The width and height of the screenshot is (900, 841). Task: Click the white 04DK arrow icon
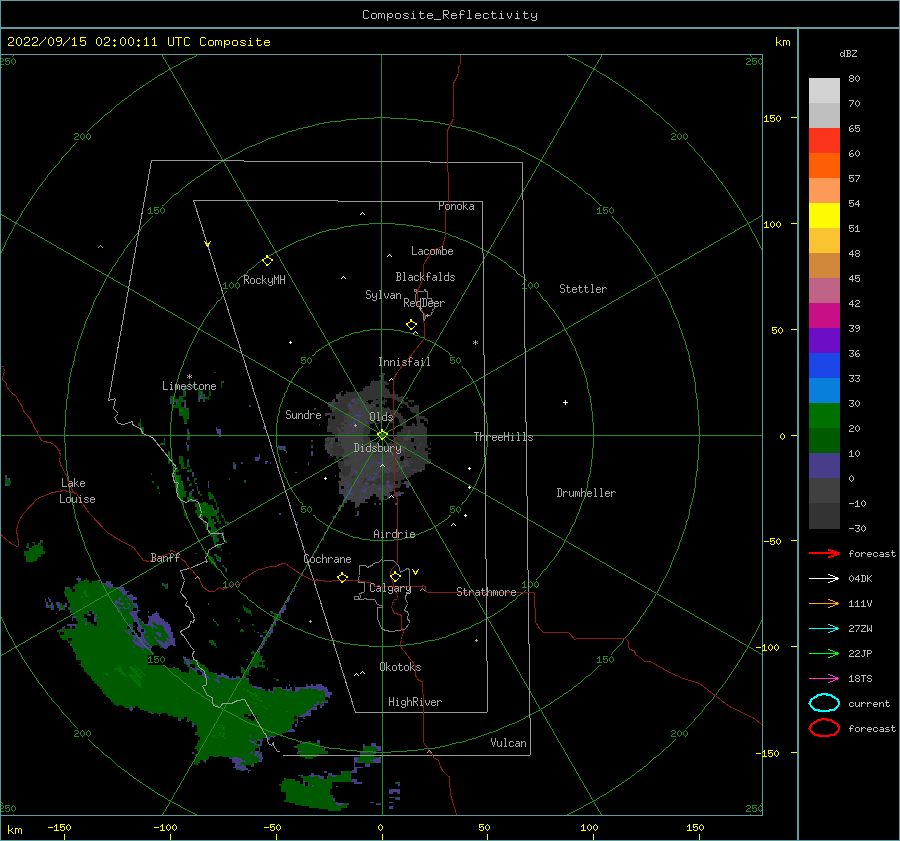click(x=824, y=579)
